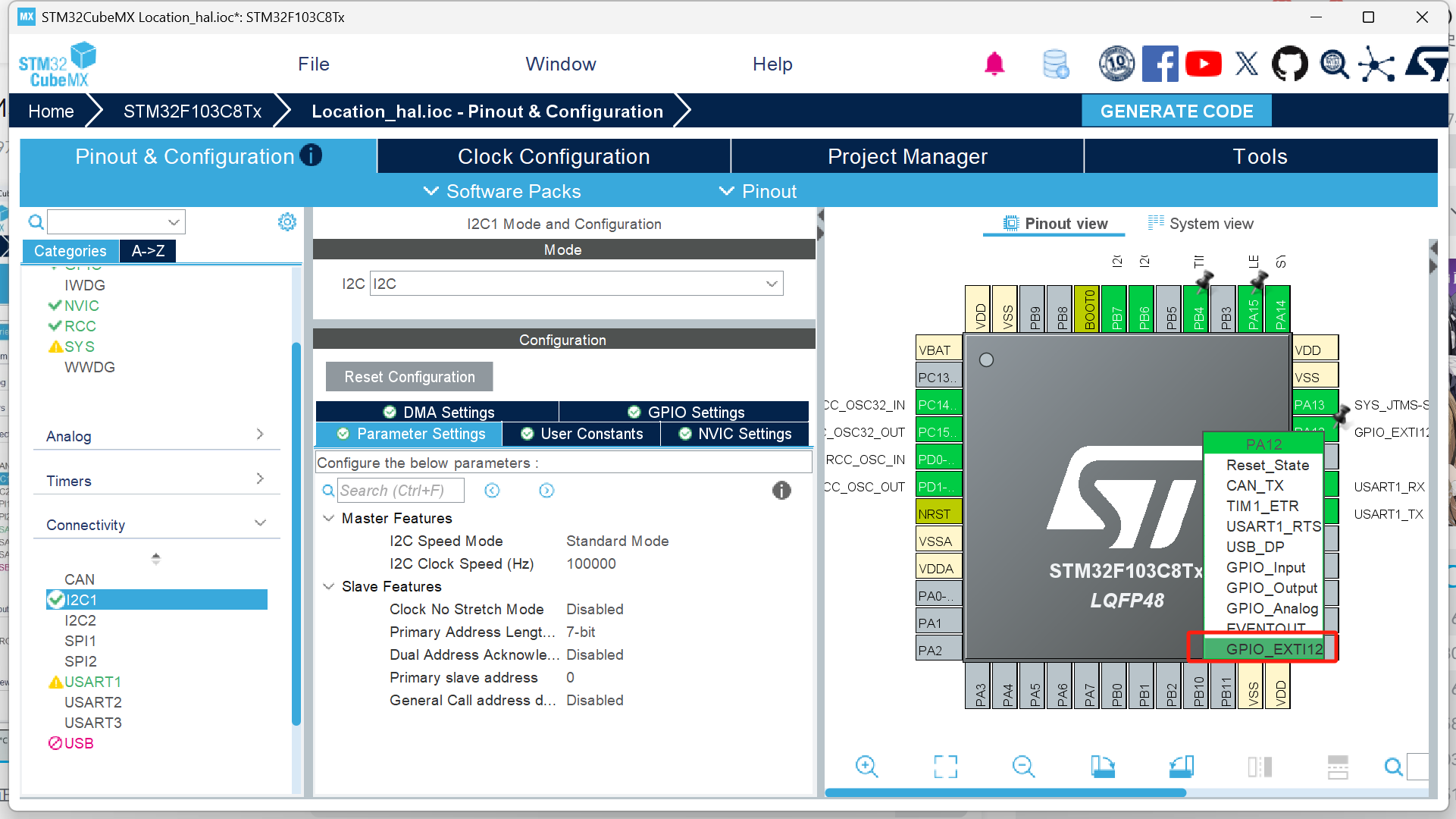Switch to Clock Configuration tab
This screenshot has width=1456, height=819.
click(553, 156)
